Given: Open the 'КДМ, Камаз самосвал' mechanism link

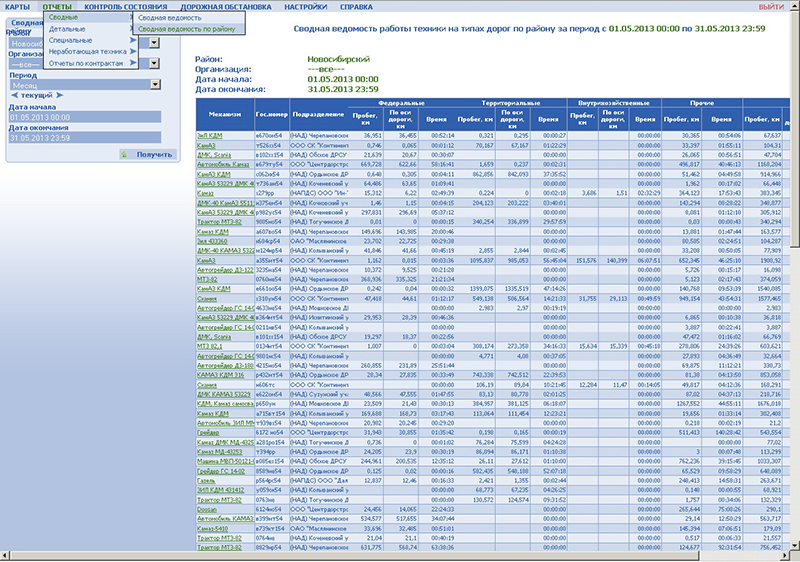Looking at the screenshot, I should click(x=226, y=404).
